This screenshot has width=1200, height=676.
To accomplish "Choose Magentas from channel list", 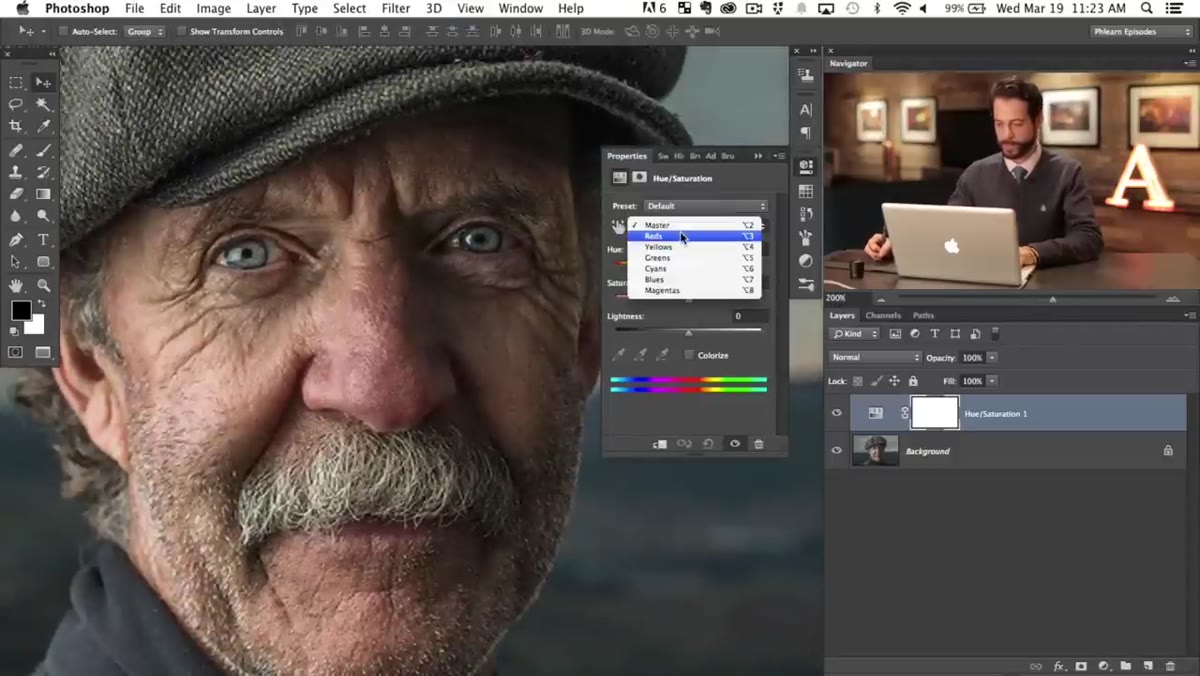I will click(x=694, y=290).
